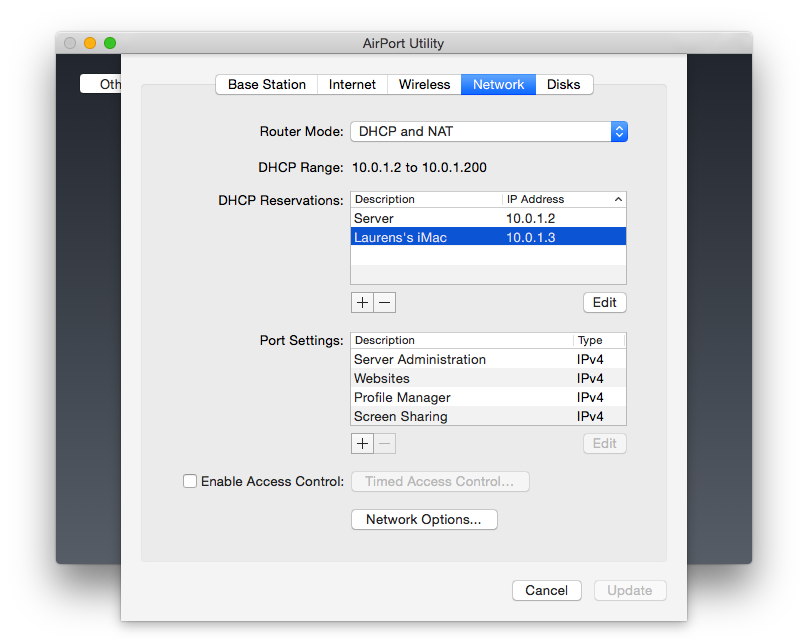Select the Profile Manager port row
808x644 pixels.
489,397
